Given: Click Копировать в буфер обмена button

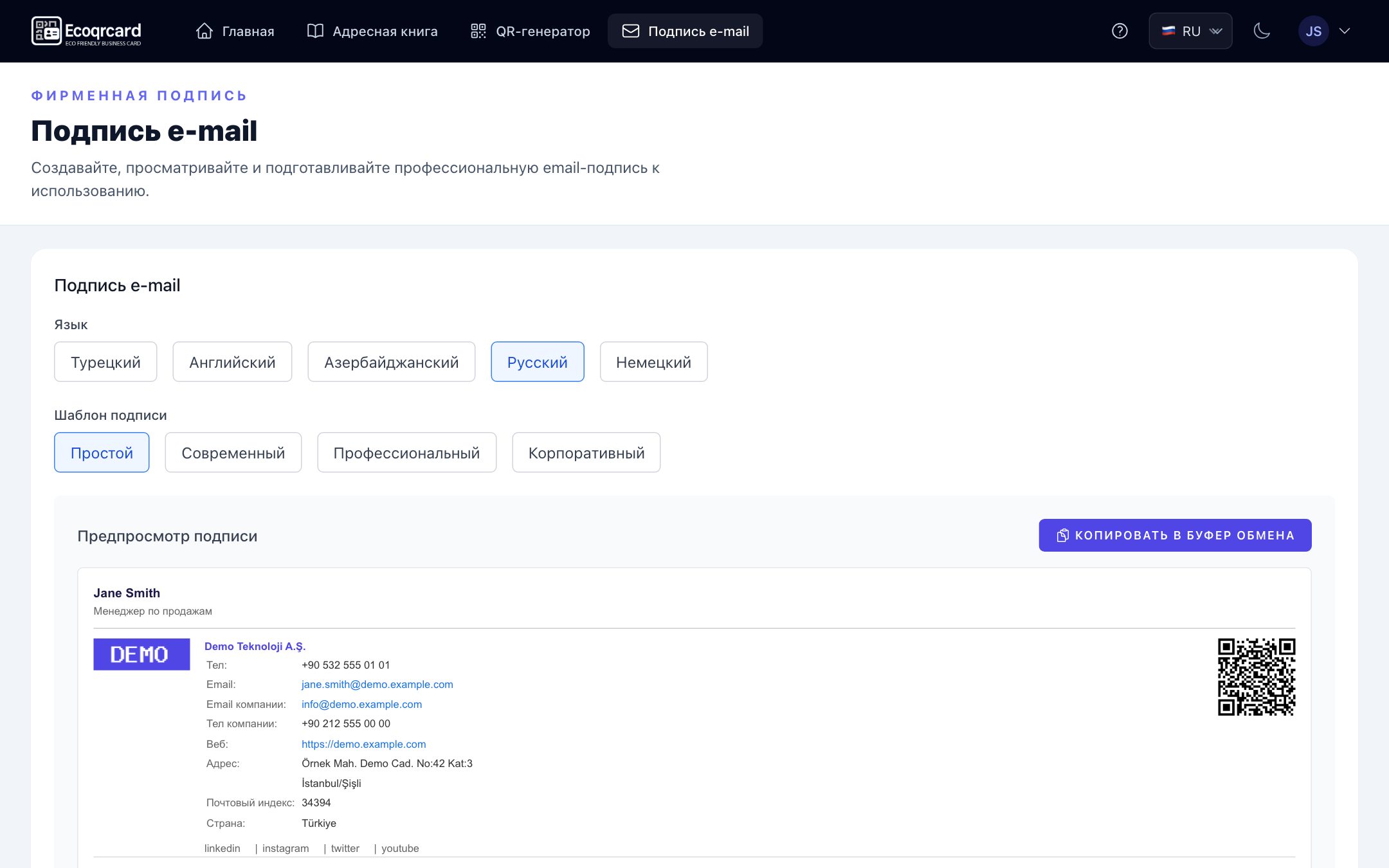Looking at the screenshot, I should [x=1175, y=535].
